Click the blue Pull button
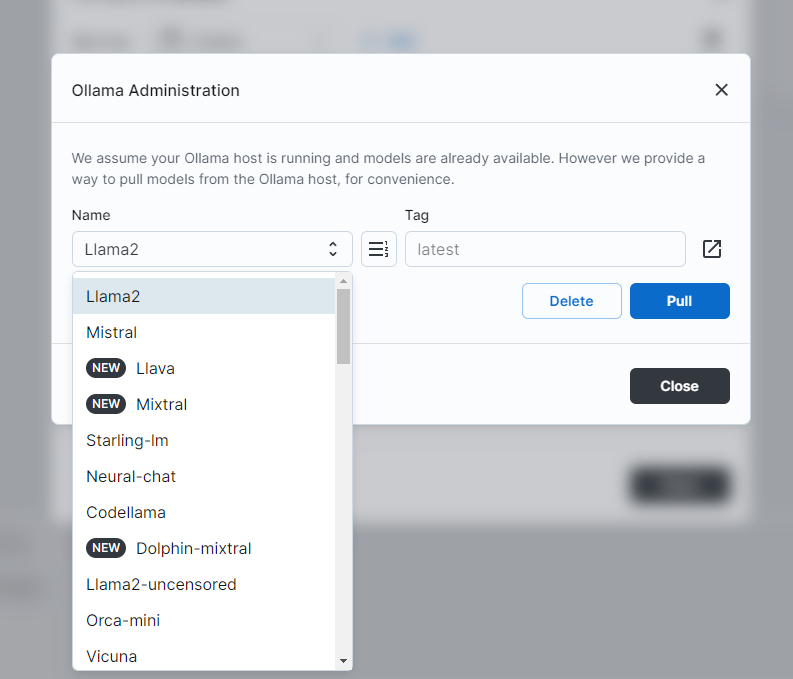This screenshot has height=679, width=793. [x=679, y=301]
